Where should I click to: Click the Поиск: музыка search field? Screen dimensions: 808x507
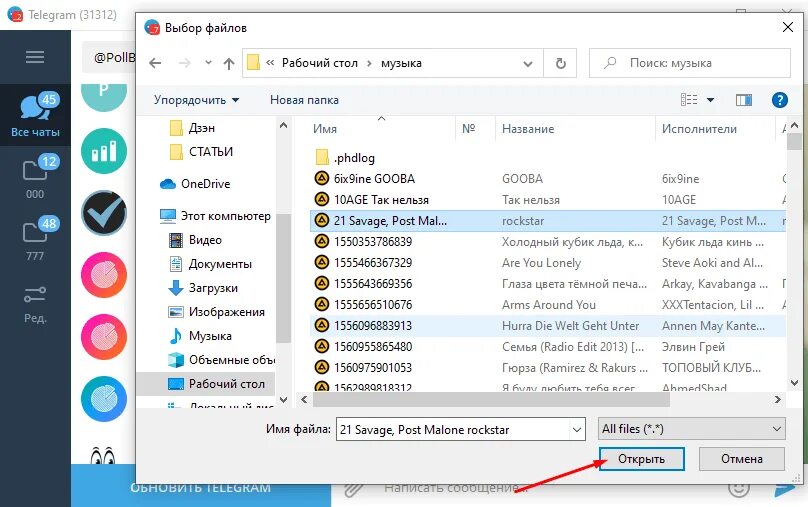coord(689,63)
